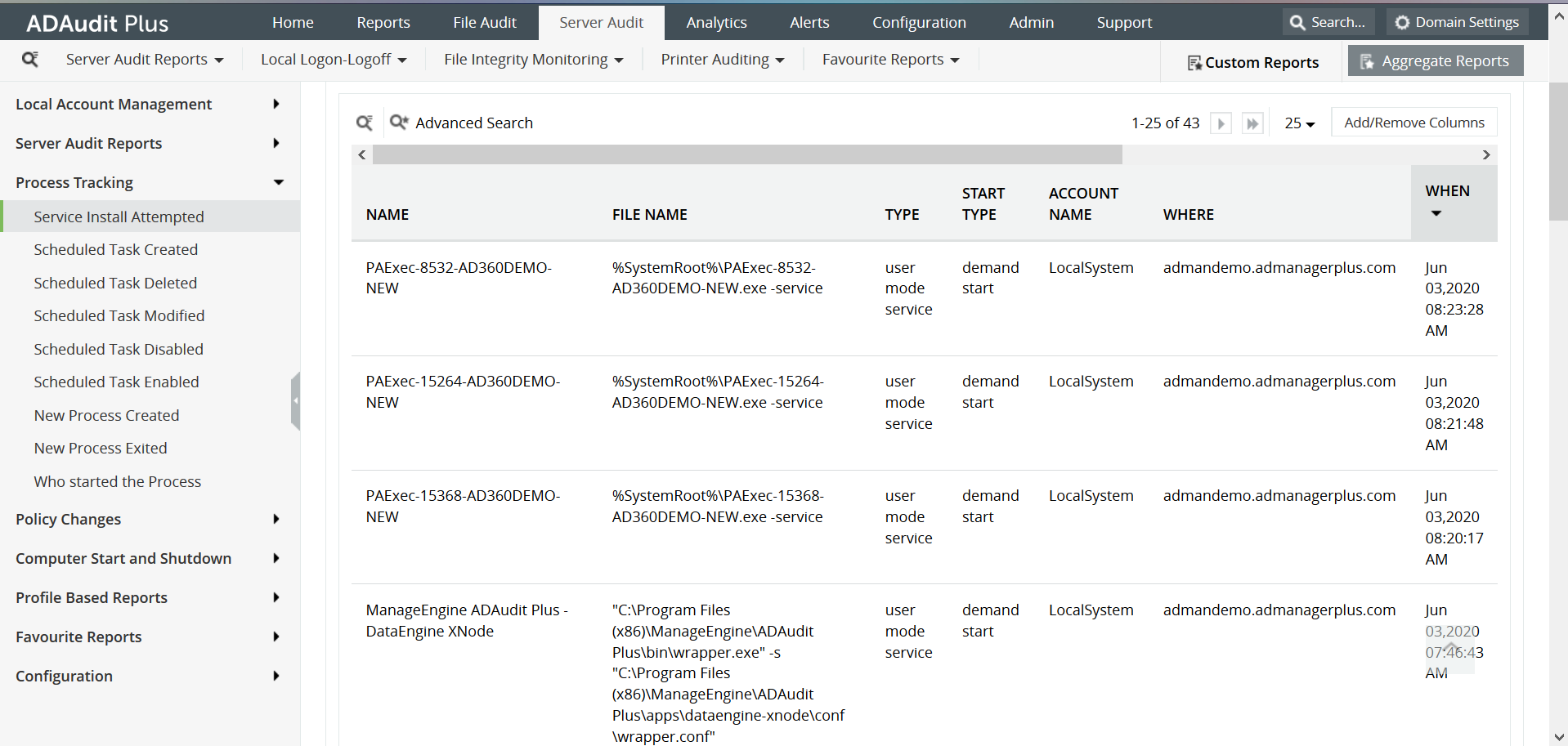The height and width of the screenshot is (746, 1568).
Task: Open the Who started the Process report
Action: (x=117, y=481)
